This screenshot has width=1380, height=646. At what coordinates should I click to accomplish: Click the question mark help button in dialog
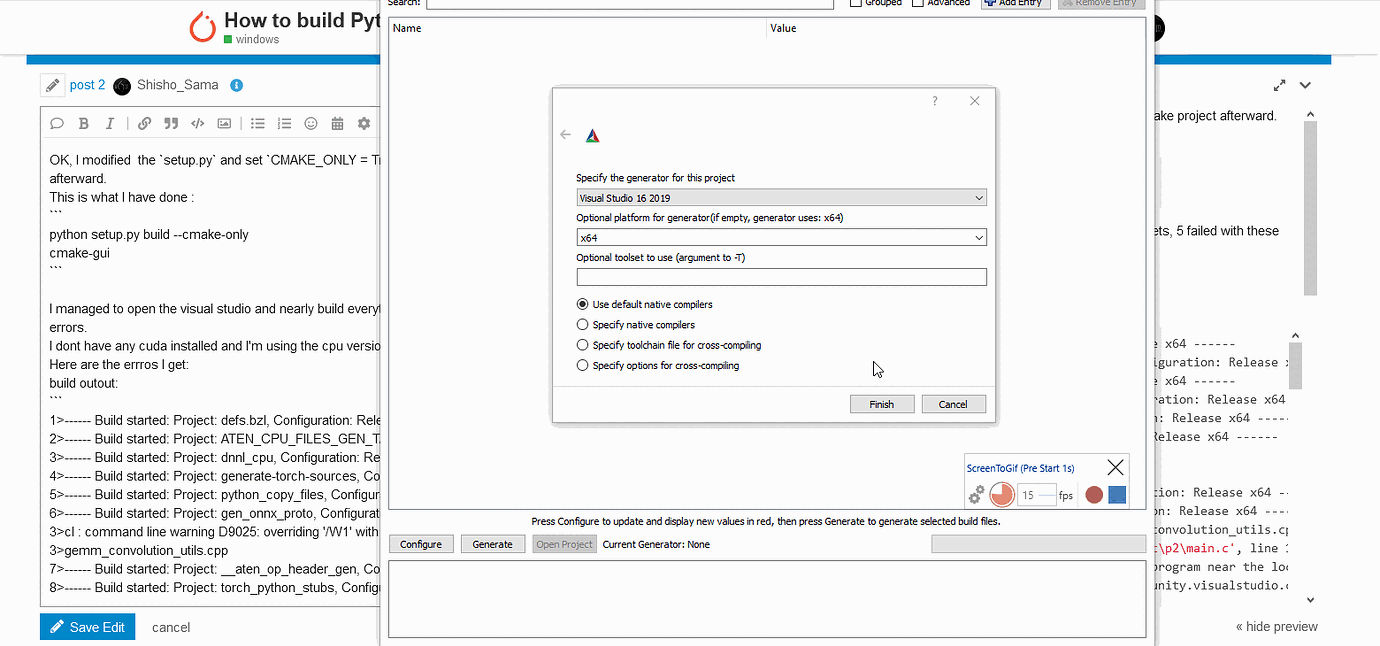coord(935,101)
